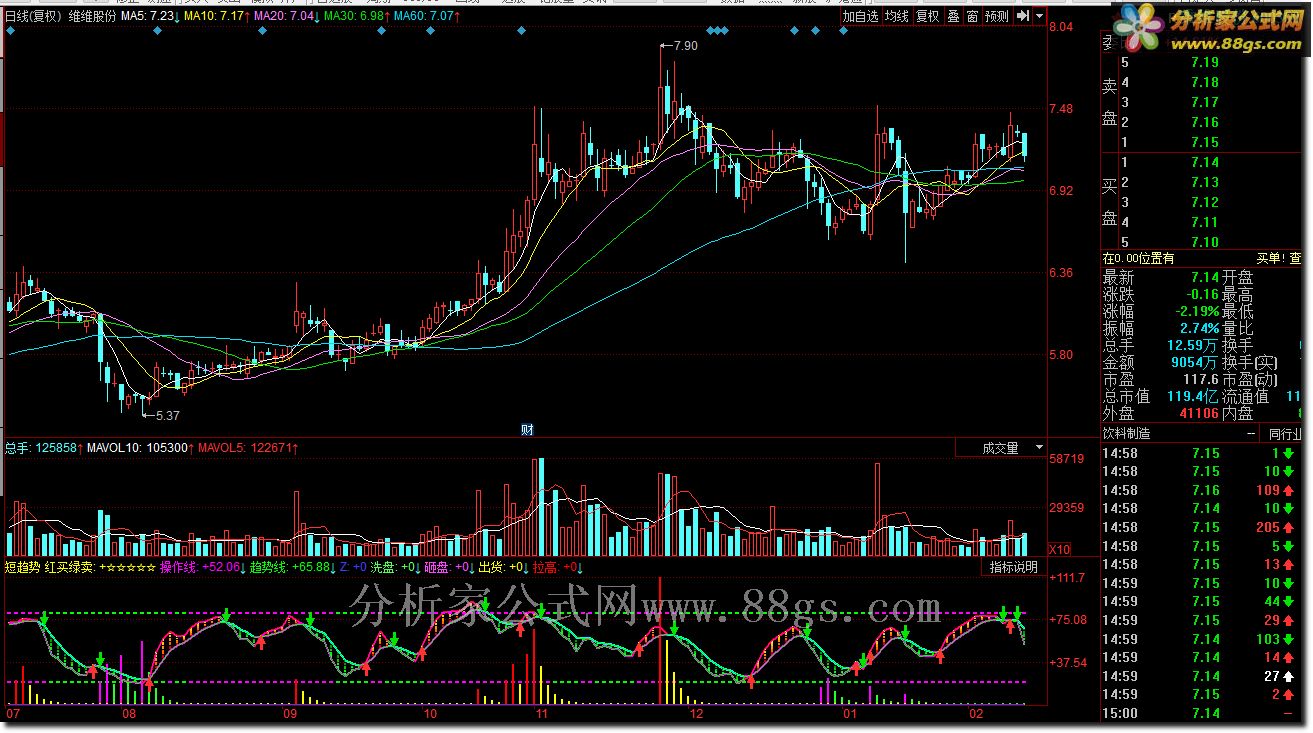Toggle 复权 price adjustment
Screen dimensions: 1313x733
[927, 16]
